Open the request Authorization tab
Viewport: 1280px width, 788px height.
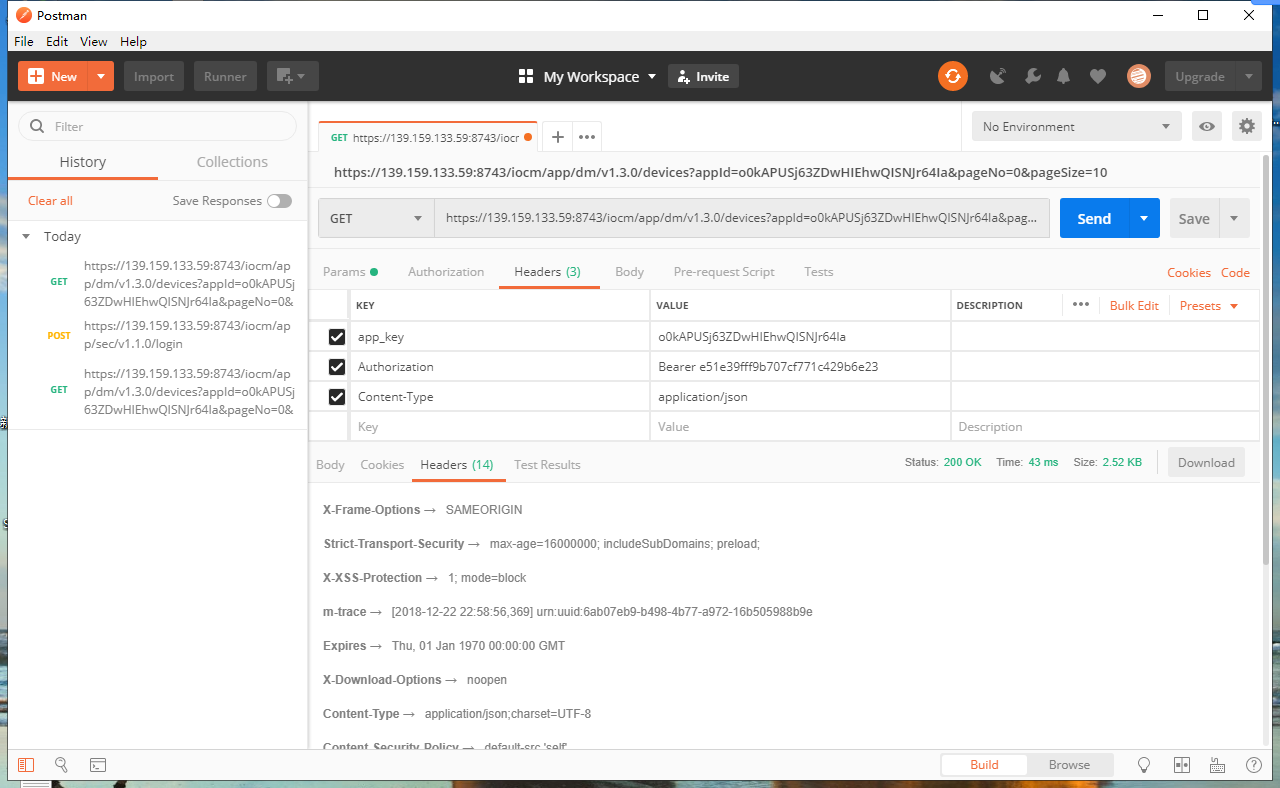[446, 272]
